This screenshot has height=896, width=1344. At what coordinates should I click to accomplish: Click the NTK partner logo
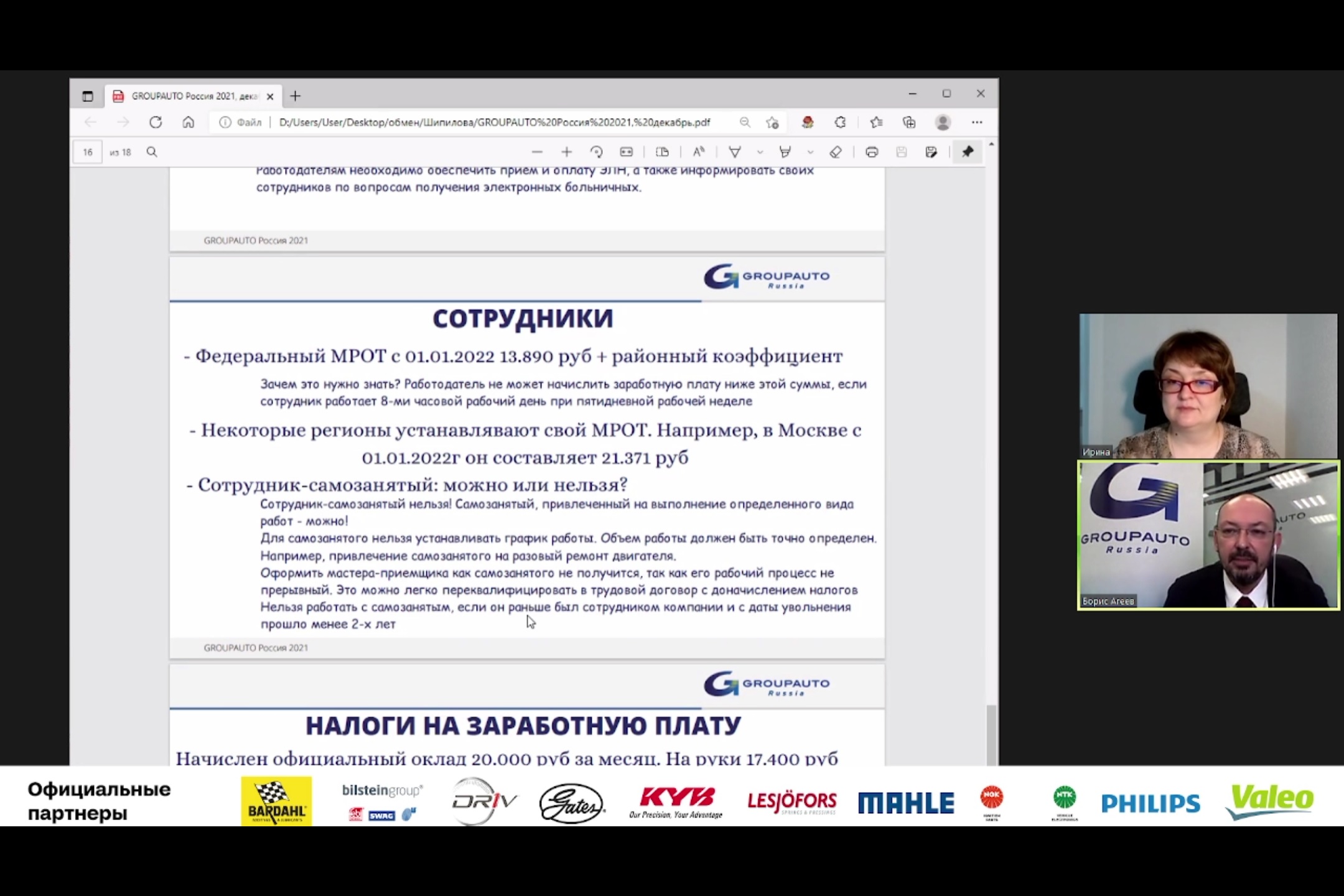click(1065, 803)
